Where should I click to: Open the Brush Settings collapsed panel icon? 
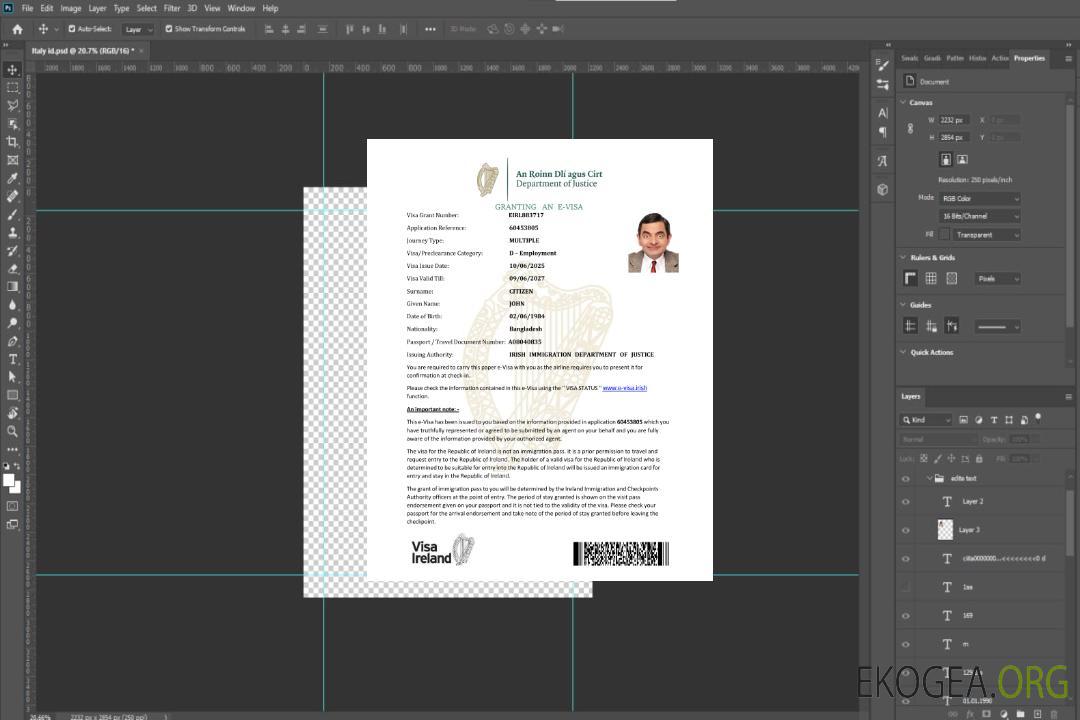(x=882, y=65)
